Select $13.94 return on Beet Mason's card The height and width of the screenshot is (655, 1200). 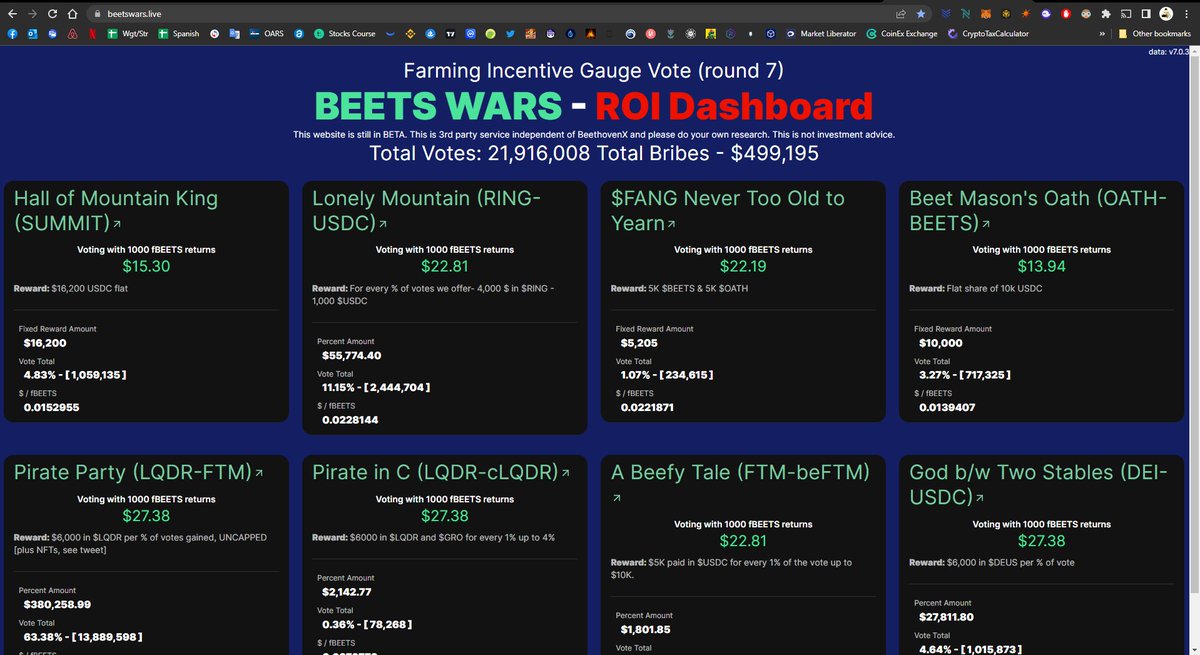[x=1041, y=266]
